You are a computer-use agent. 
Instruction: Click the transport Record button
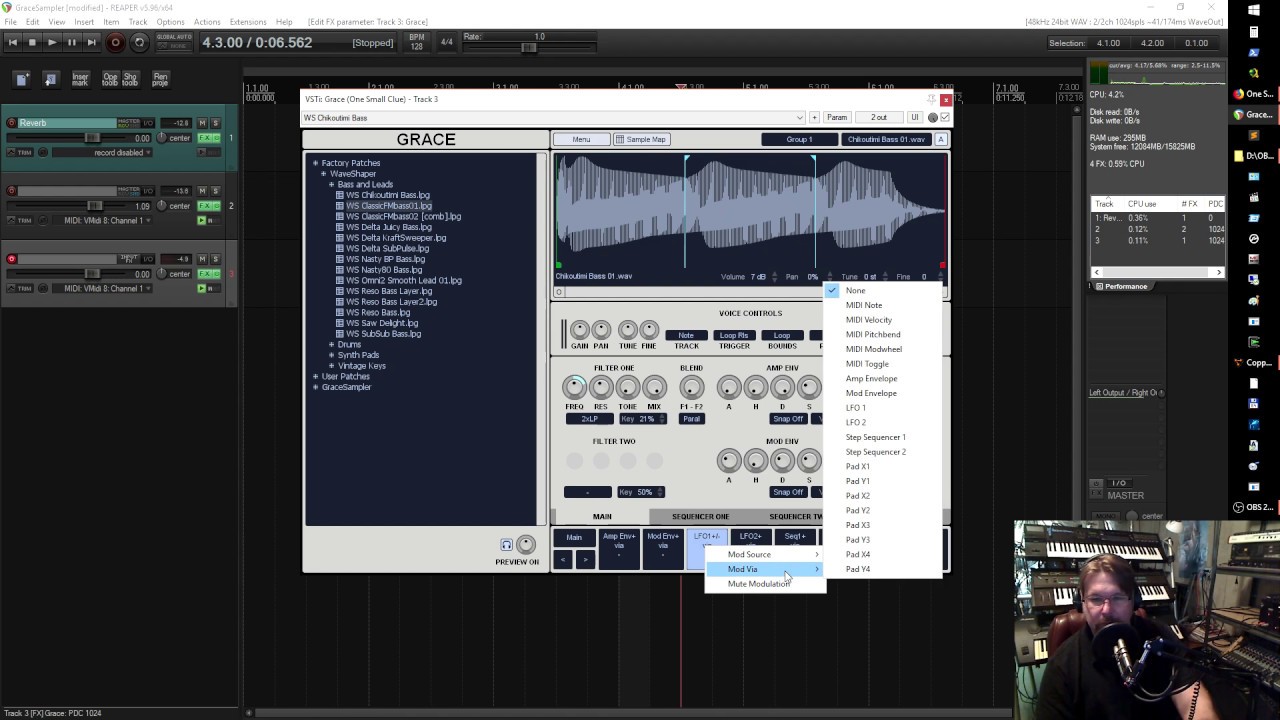tap(115, 42)
